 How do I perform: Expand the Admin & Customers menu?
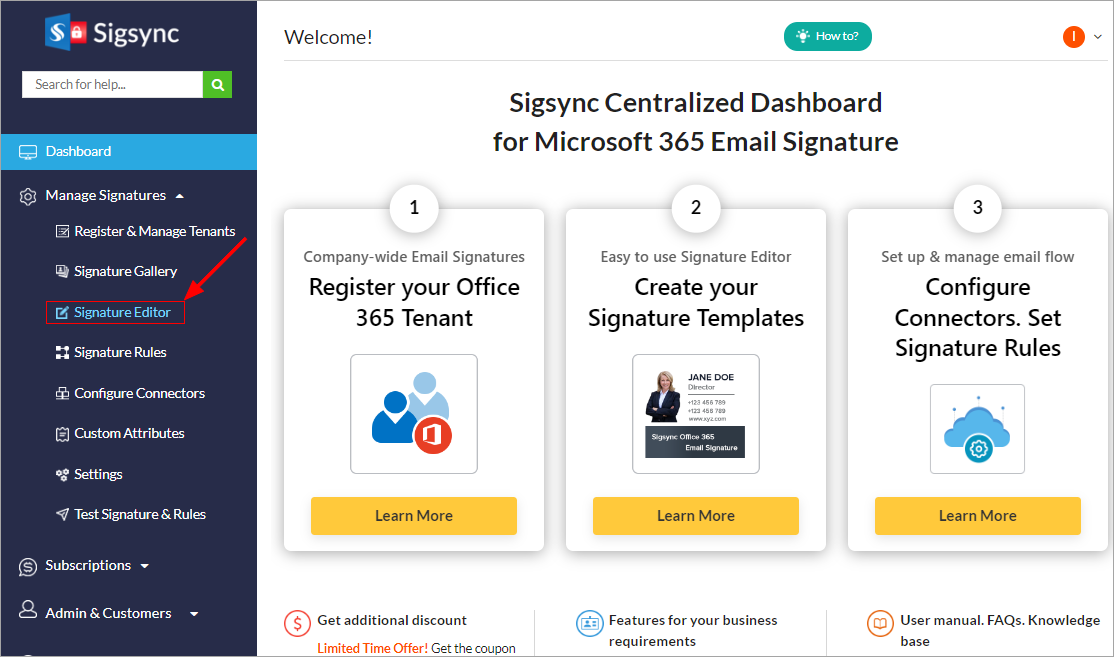[x=193, y=614]
